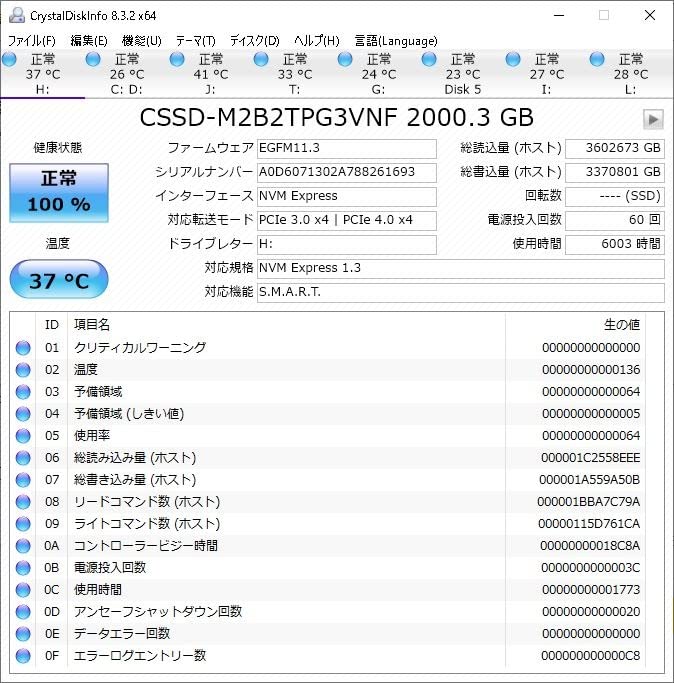Click the 37 °C temperature button
This screenshot has height=683, width=674.
[x=59, y=279]
